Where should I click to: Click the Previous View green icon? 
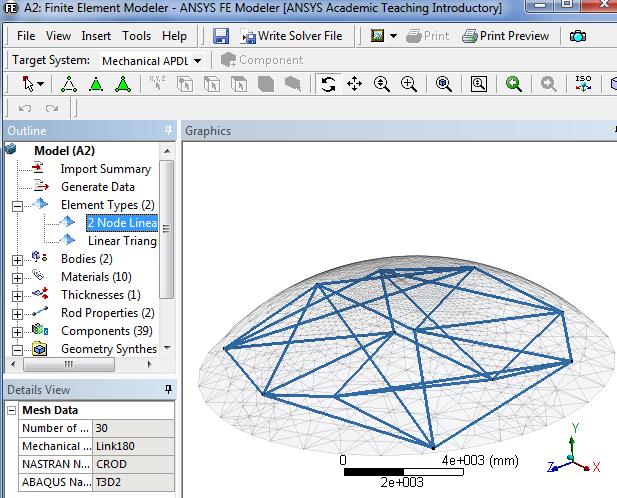coord(514,84)
